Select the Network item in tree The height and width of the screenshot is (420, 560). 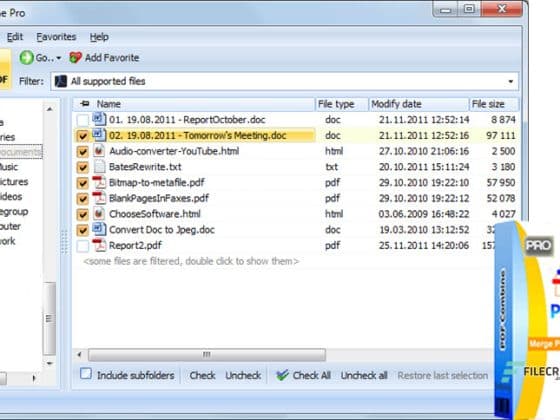tap(8, 241)
